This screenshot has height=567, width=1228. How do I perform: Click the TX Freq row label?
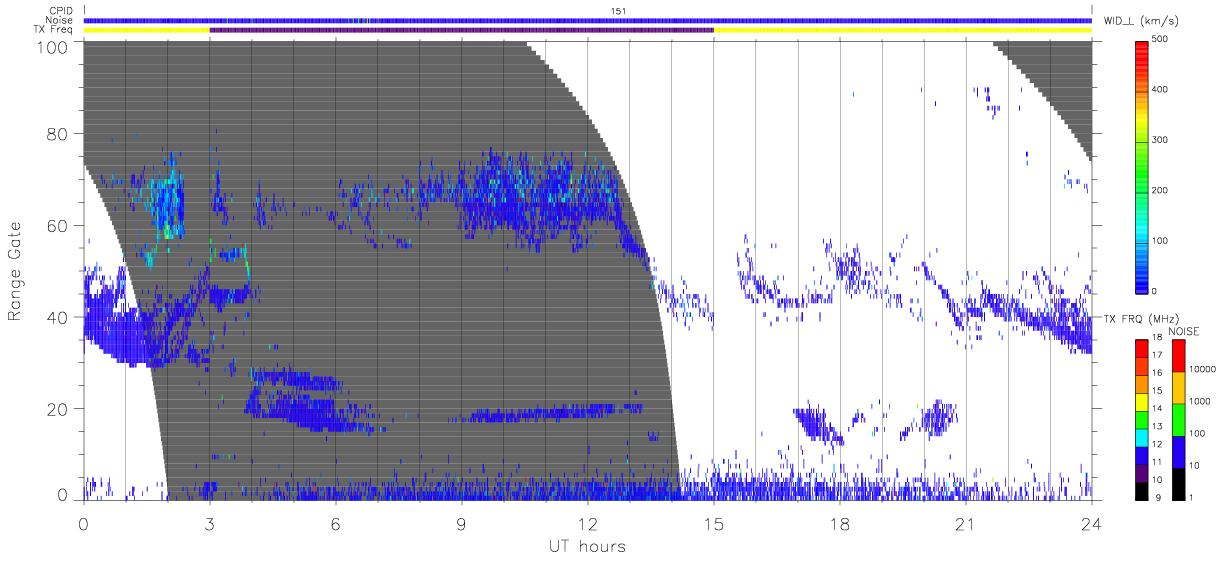[x=55, y=29]
